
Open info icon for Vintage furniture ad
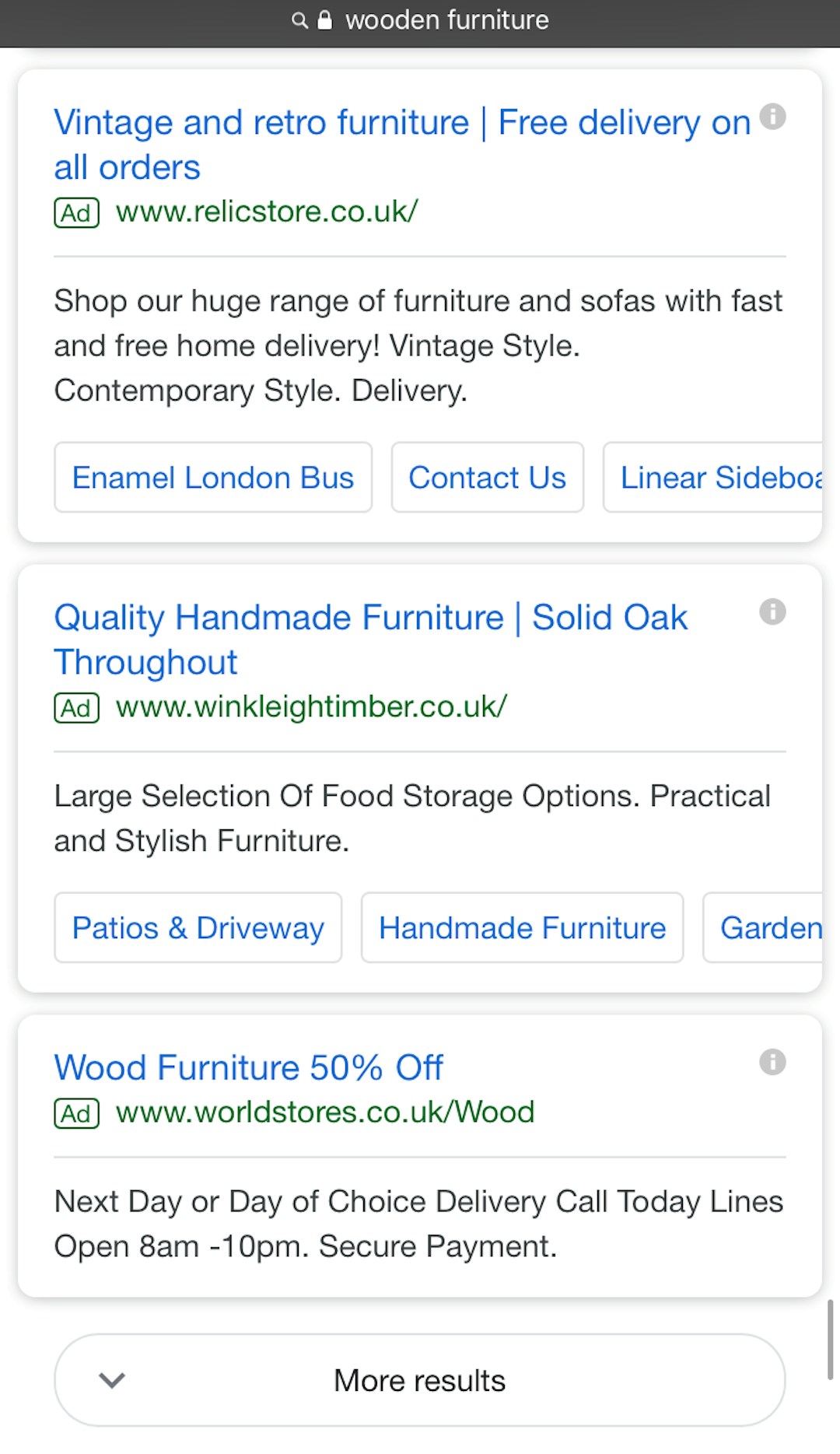coord(772,117)
